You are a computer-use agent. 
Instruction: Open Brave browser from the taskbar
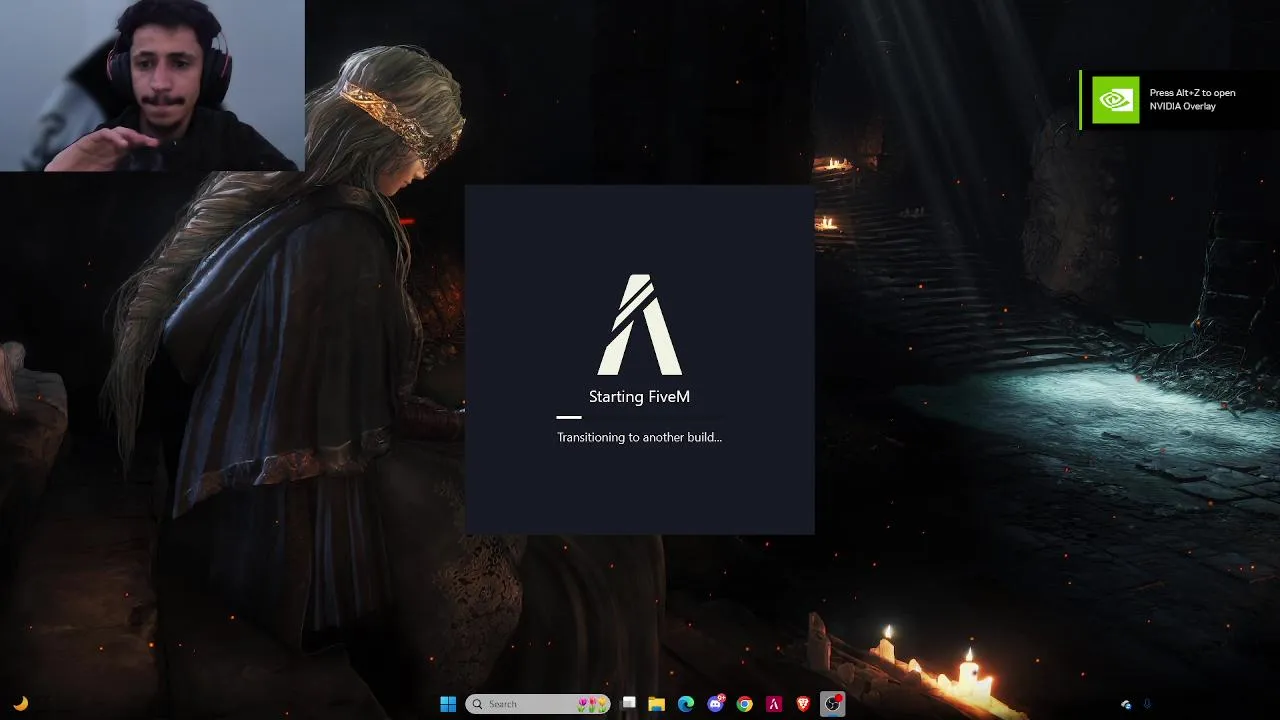[803, 704]
